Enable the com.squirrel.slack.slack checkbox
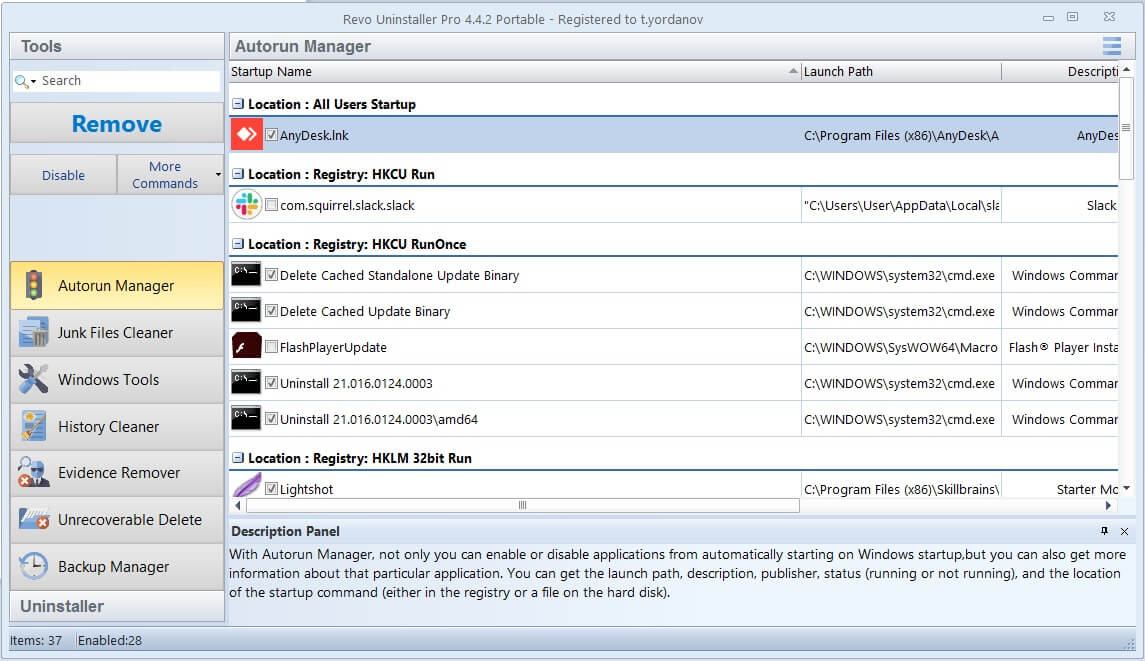Screen dimensions: 1145x661 [x=272, y=205]
